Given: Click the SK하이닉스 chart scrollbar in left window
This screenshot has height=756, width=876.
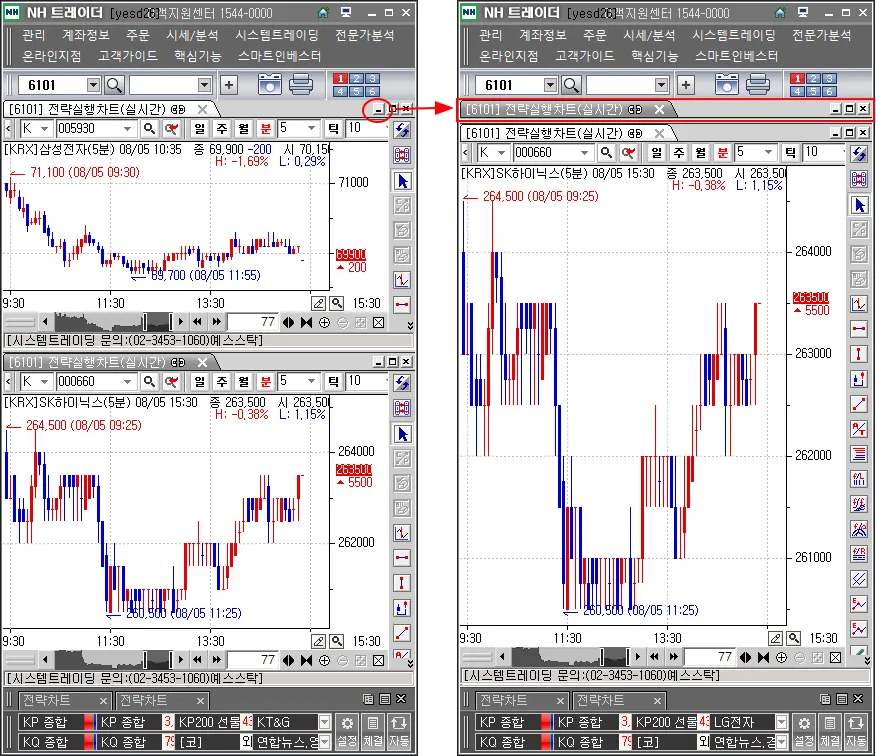Looking at the screenshot, I should coord(113,660).
